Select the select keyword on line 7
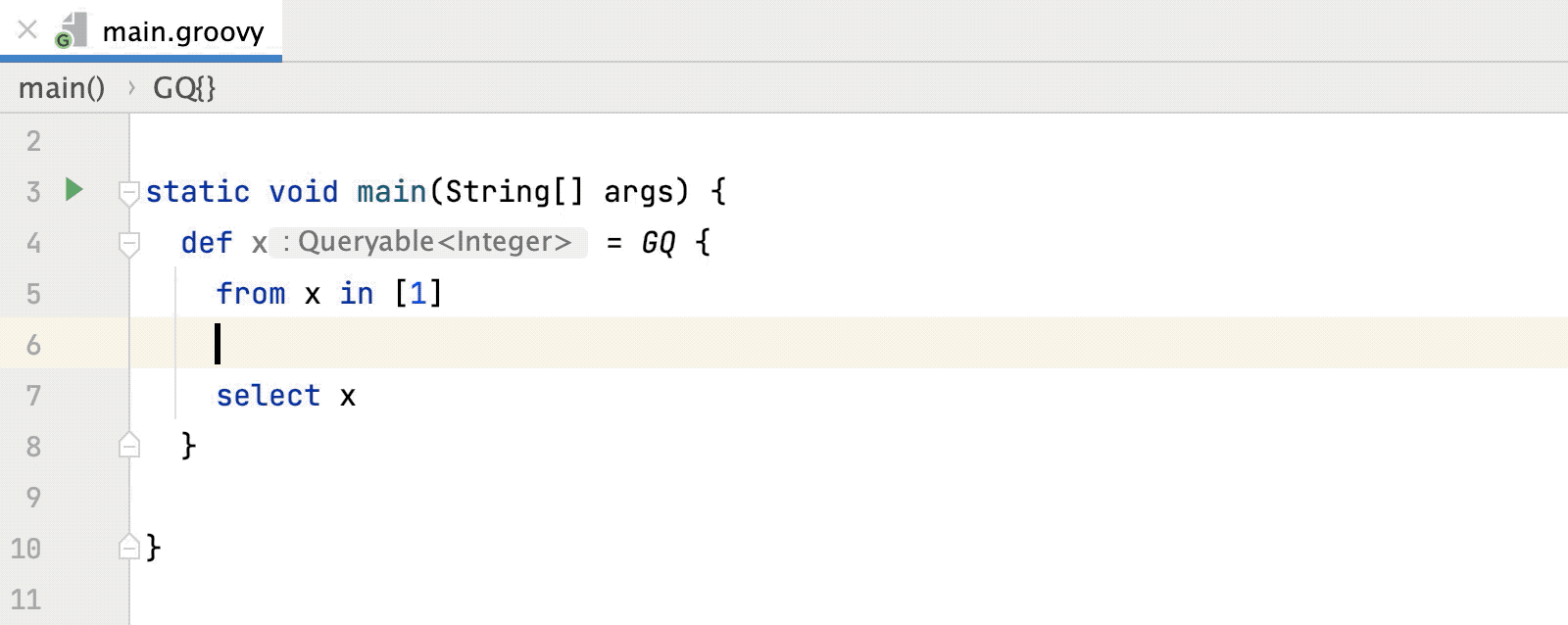This screenshot has height=625, width=1568. (x=268, y=396)
